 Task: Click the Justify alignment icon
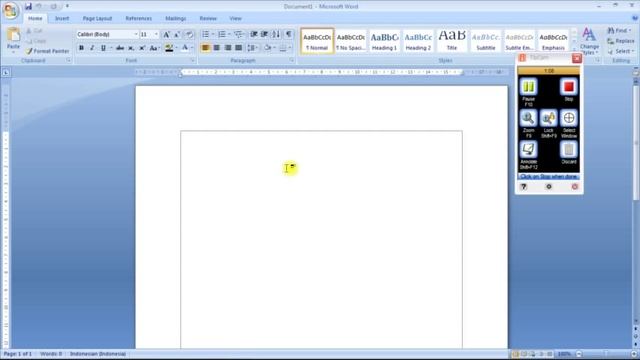[x=239, y=48]
